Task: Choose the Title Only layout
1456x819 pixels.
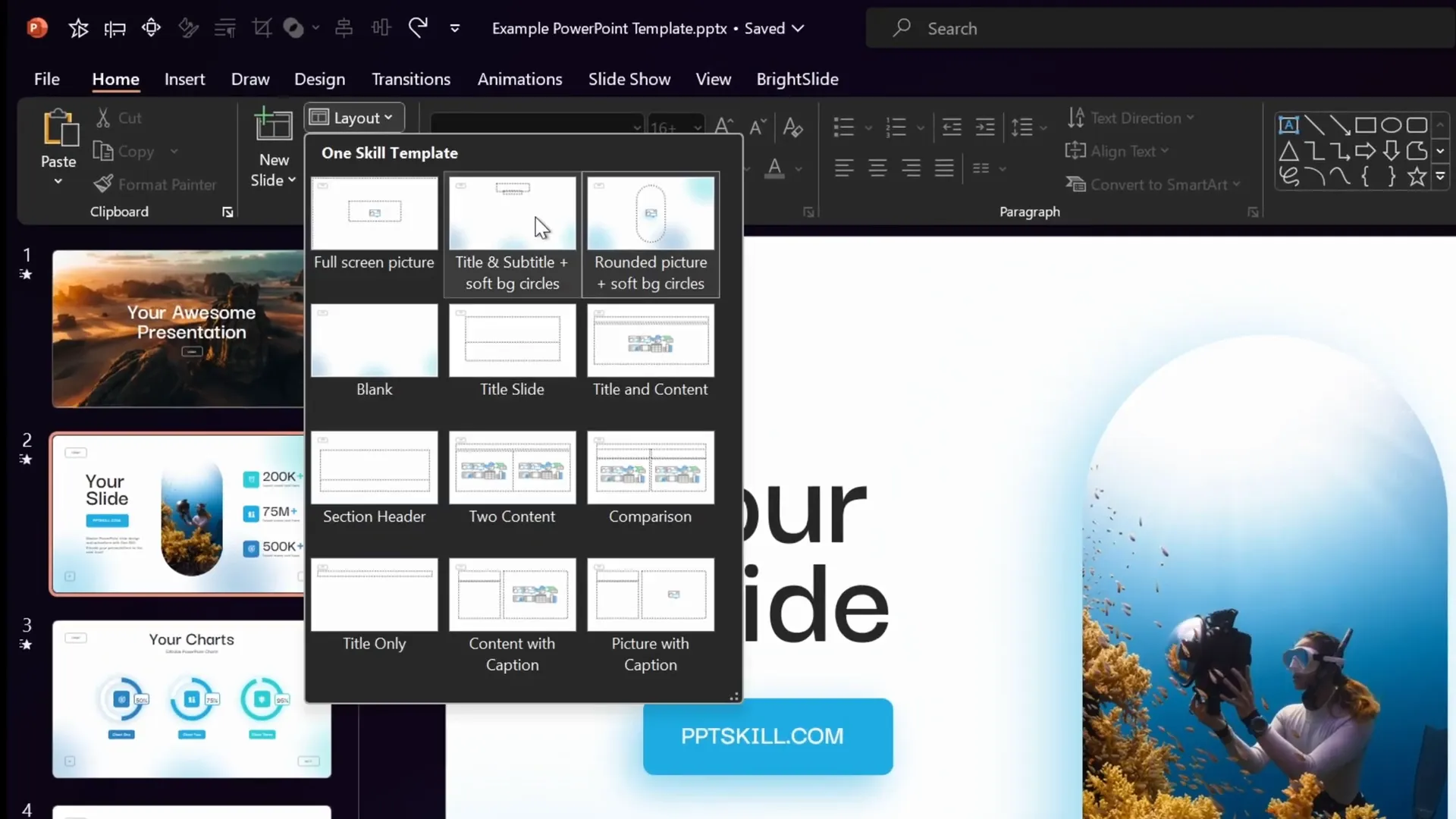Action: (x=374, y=606)
